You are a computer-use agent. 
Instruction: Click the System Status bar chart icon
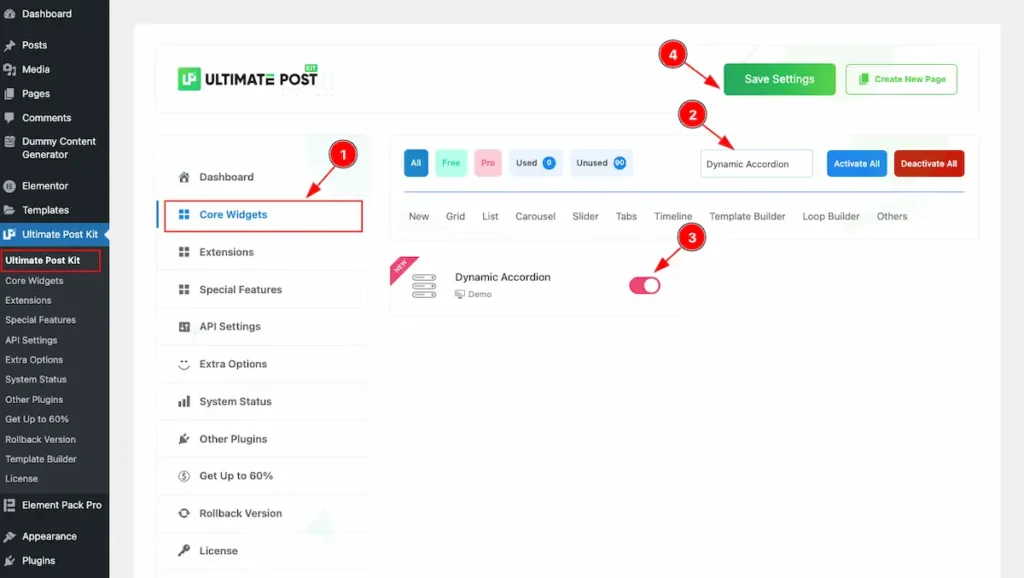(184, 401)
